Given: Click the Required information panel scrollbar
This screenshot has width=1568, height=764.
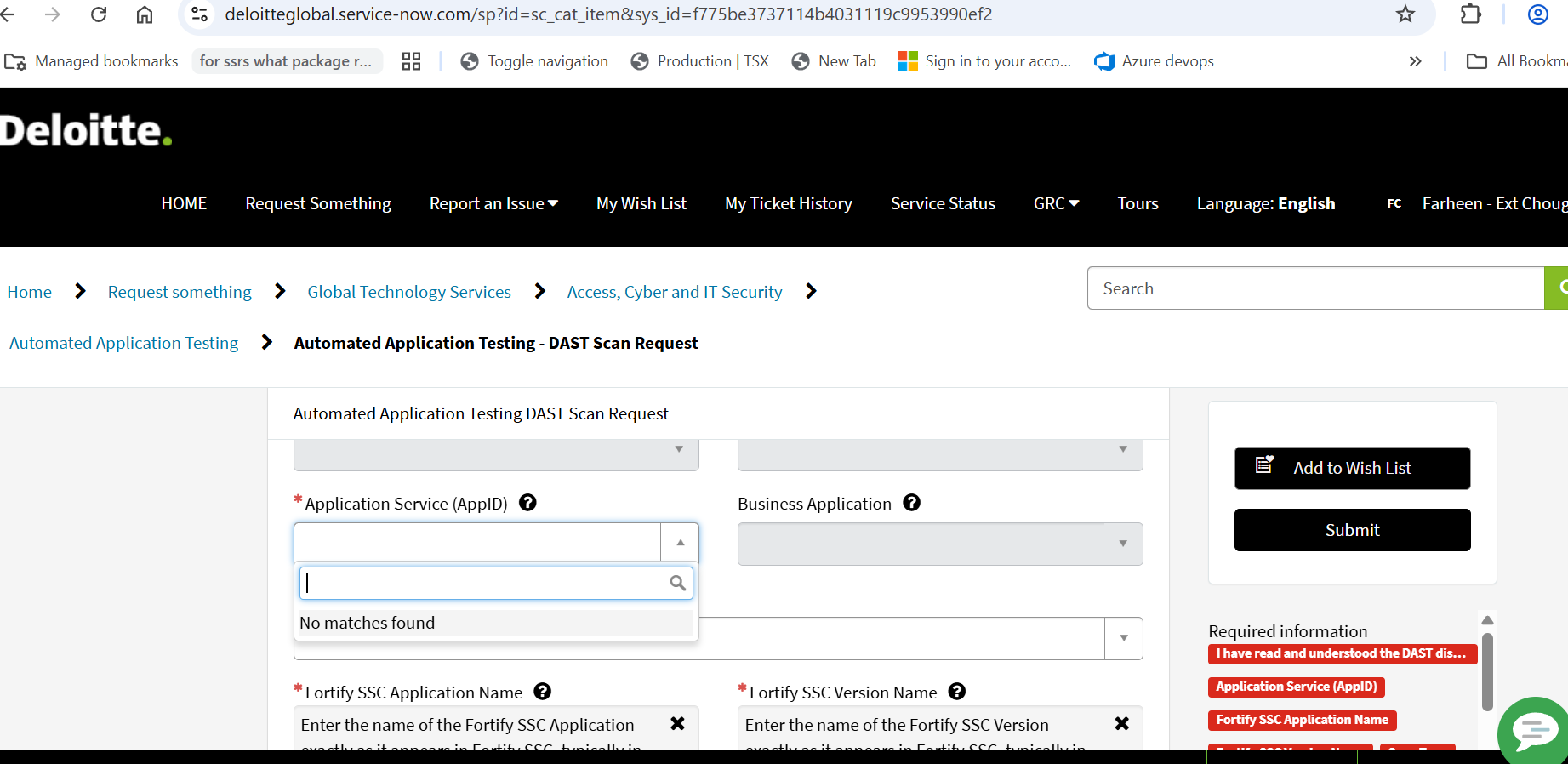Looking at the screenshot, I should (1487, 670).
